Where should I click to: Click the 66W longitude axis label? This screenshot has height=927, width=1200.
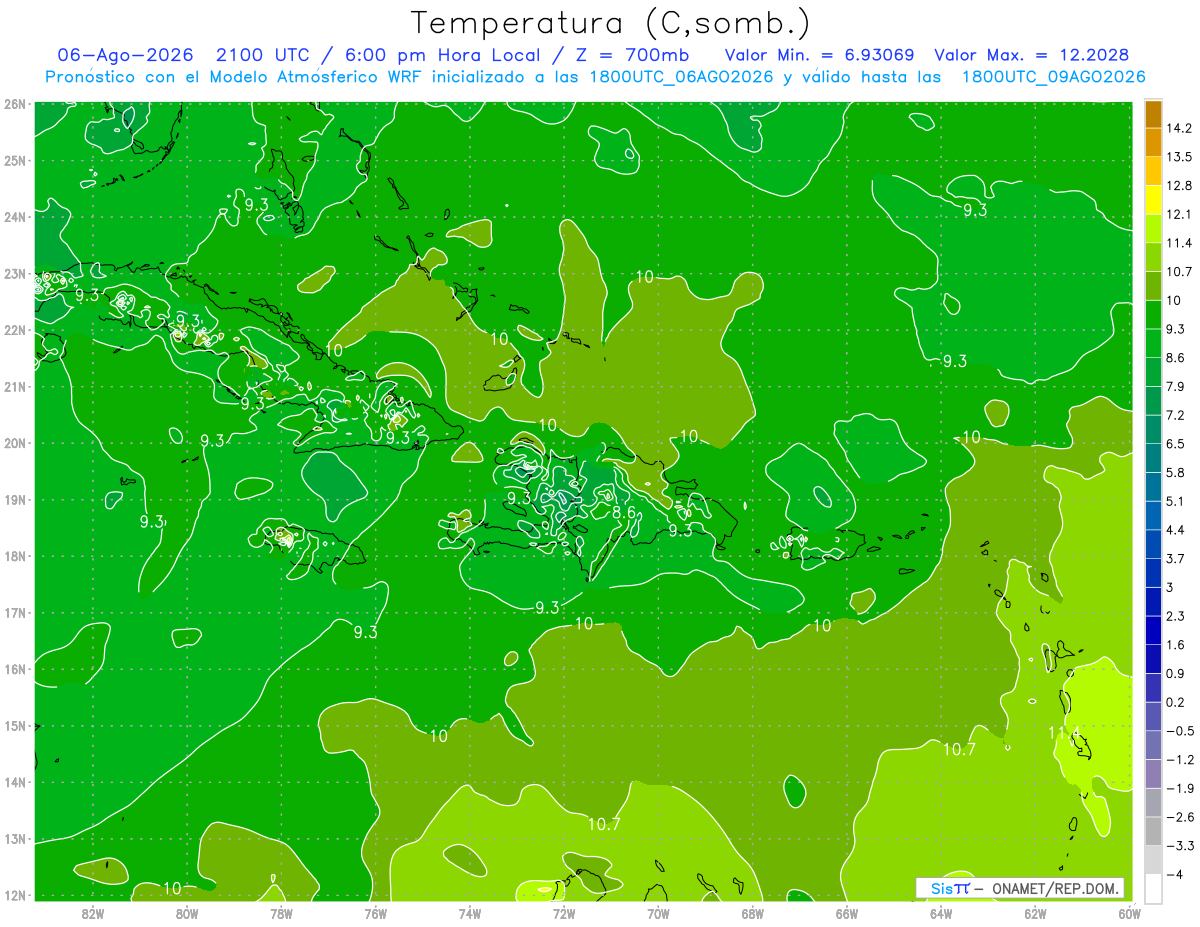pyautogui.click(x=847, y=914)
